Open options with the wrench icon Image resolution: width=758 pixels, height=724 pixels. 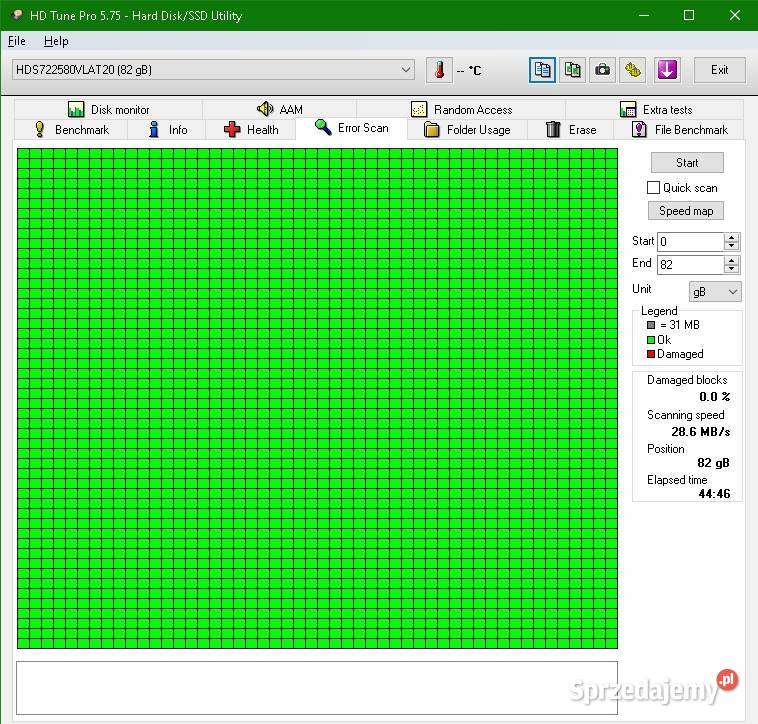632,70
